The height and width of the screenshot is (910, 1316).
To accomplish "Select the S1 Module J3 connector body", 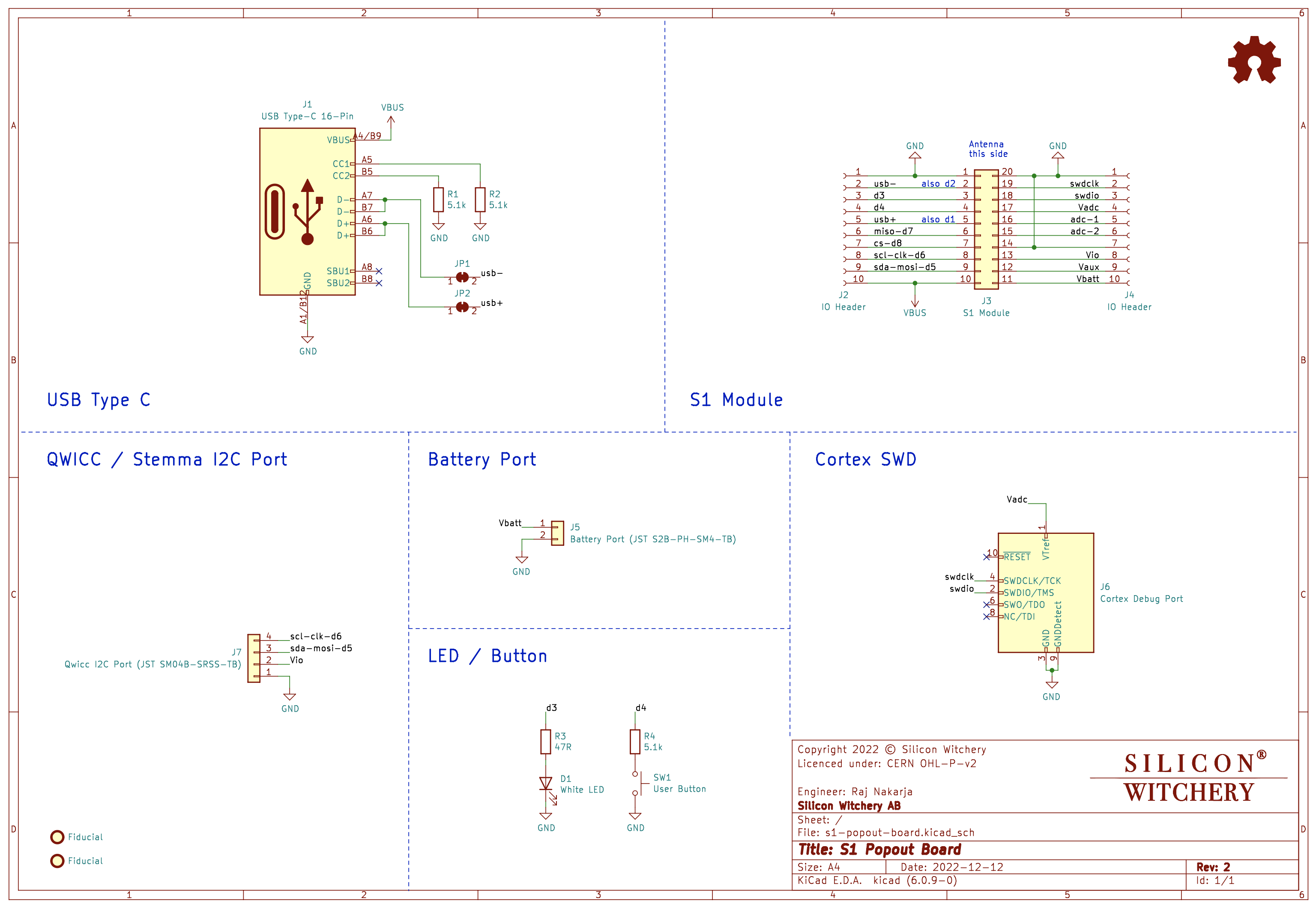I will 986,229.
